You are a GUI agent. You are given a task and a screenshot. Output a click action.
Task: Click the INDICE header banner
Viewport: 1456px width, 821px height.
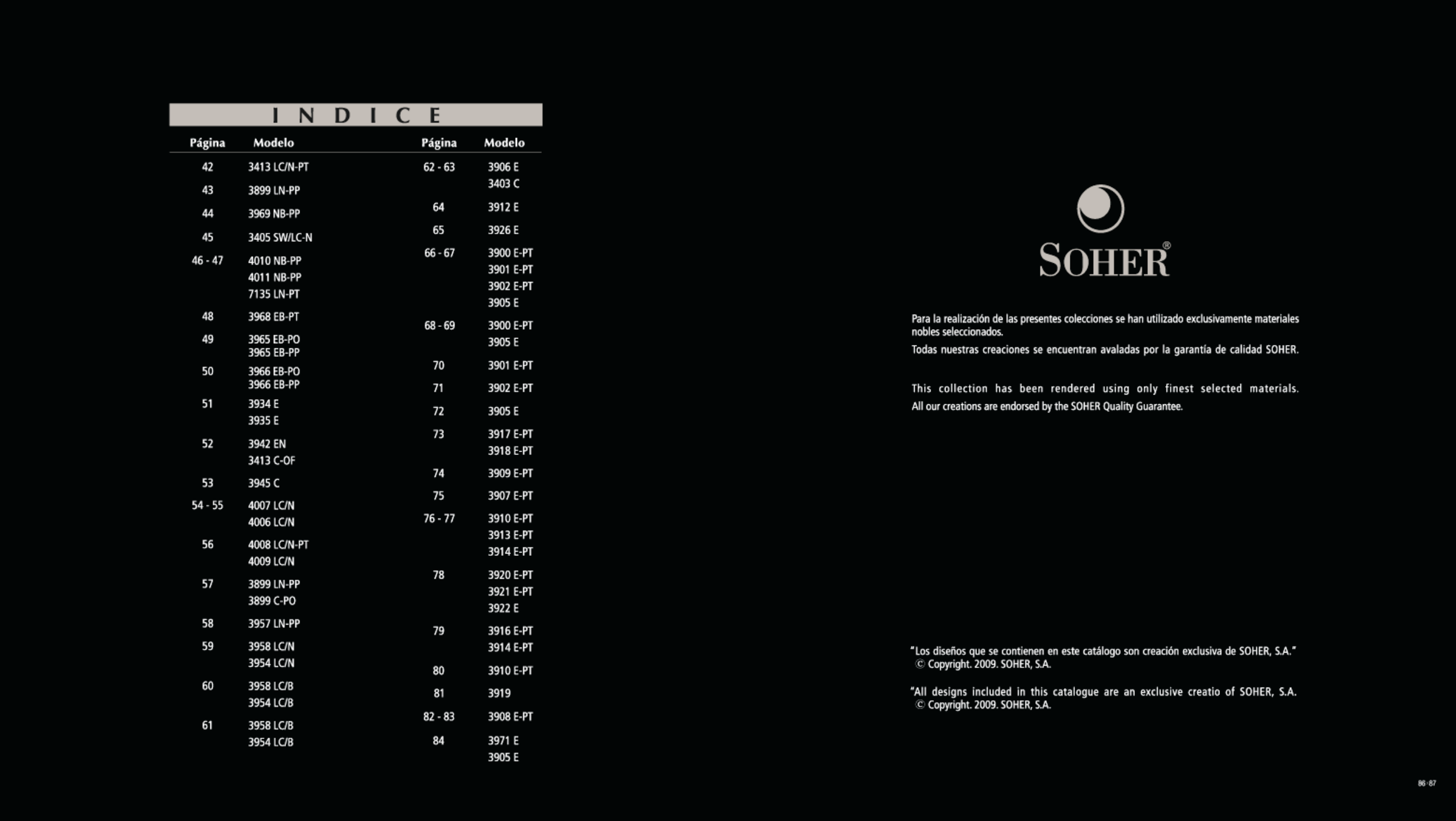click(355, 115)
